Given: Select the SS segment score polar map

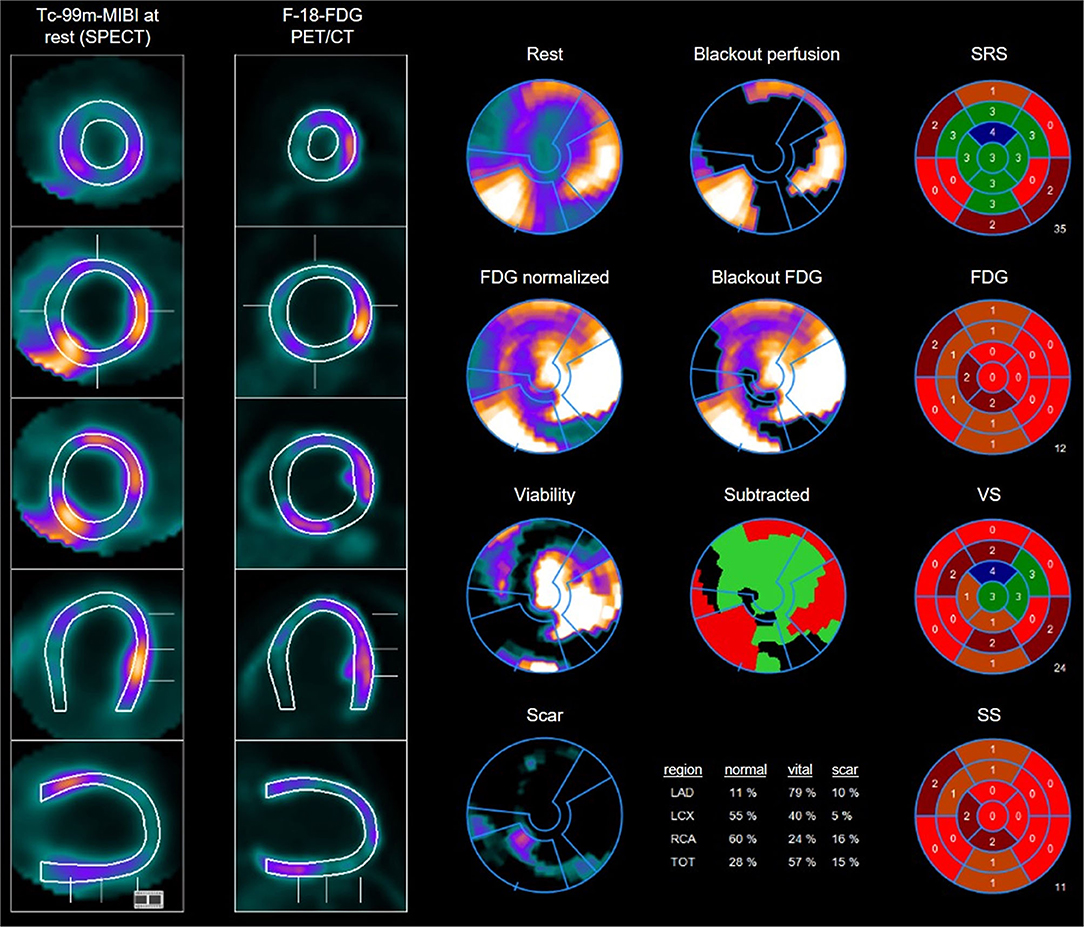Looking at the screenshot, I should point(992,816).
